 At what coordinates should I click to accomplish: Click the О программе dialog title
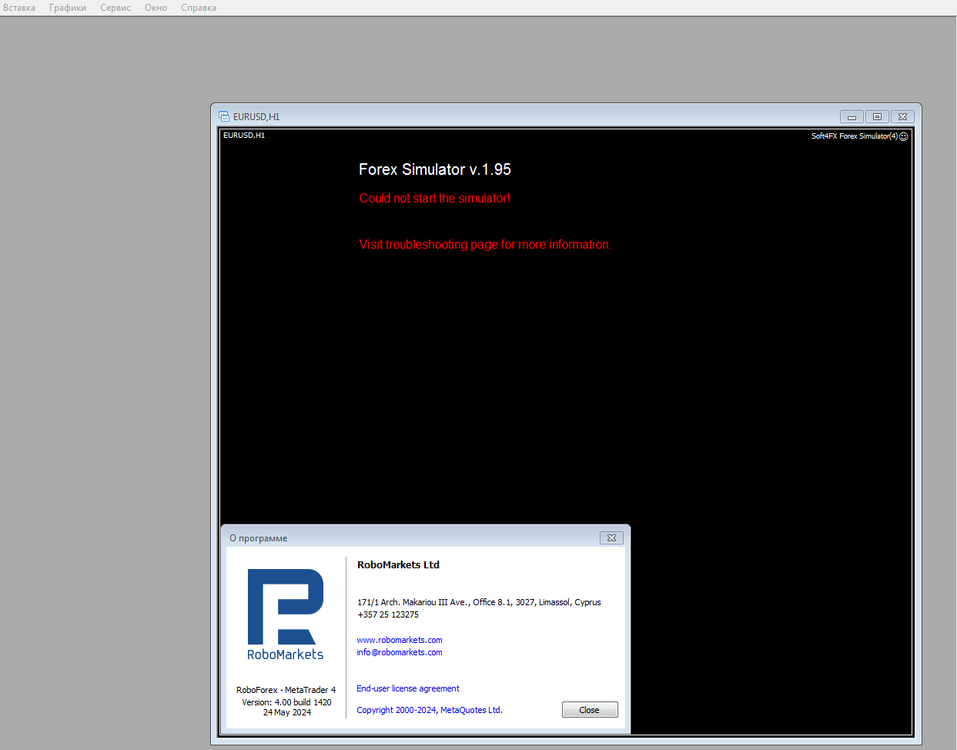(x=258, y=538)
